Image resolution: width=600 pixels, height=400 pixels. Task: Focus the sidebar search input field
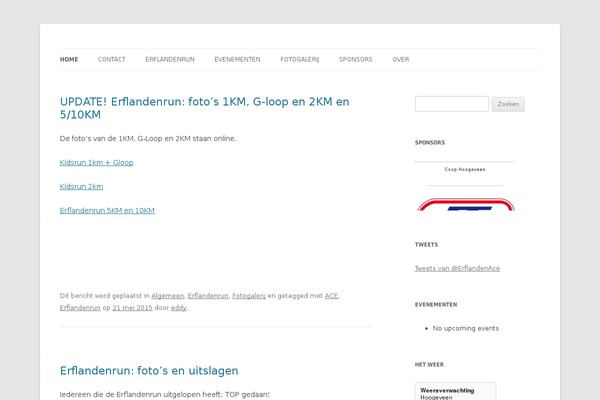point(452,104)
